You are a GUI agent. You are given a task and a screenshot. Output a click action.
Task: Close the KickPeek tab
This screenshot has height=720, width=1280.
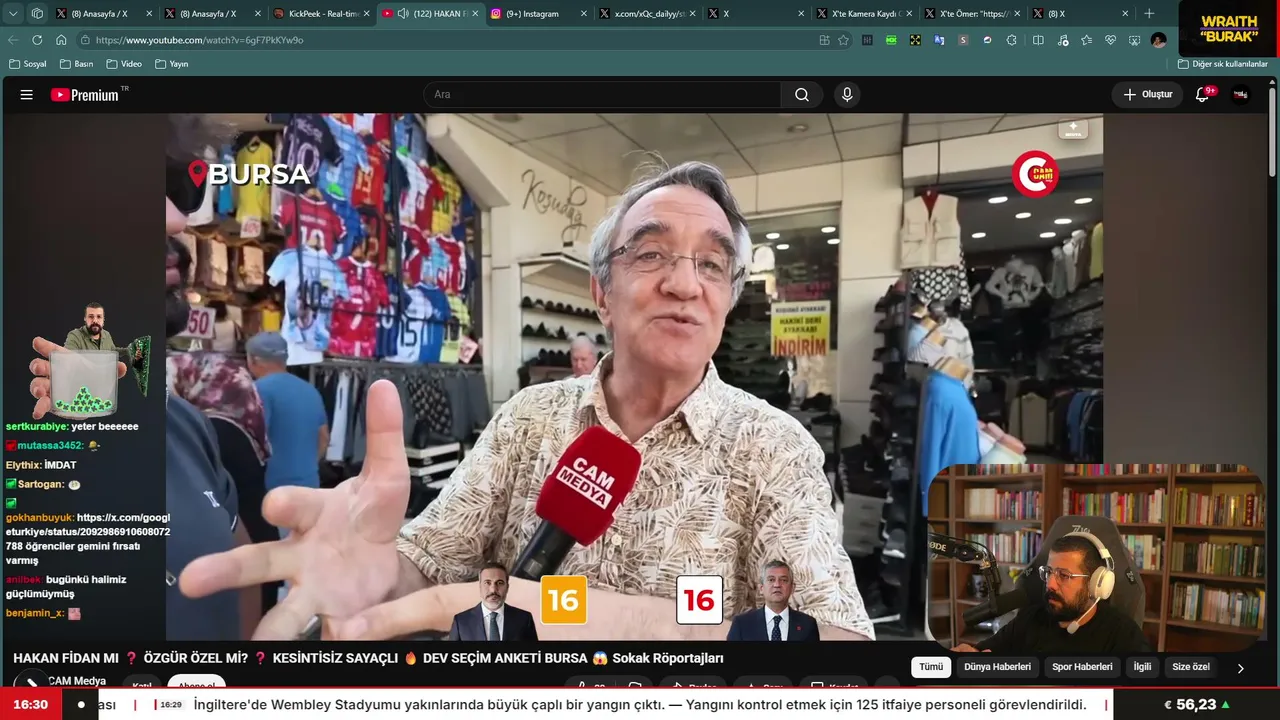coord(366,14)
